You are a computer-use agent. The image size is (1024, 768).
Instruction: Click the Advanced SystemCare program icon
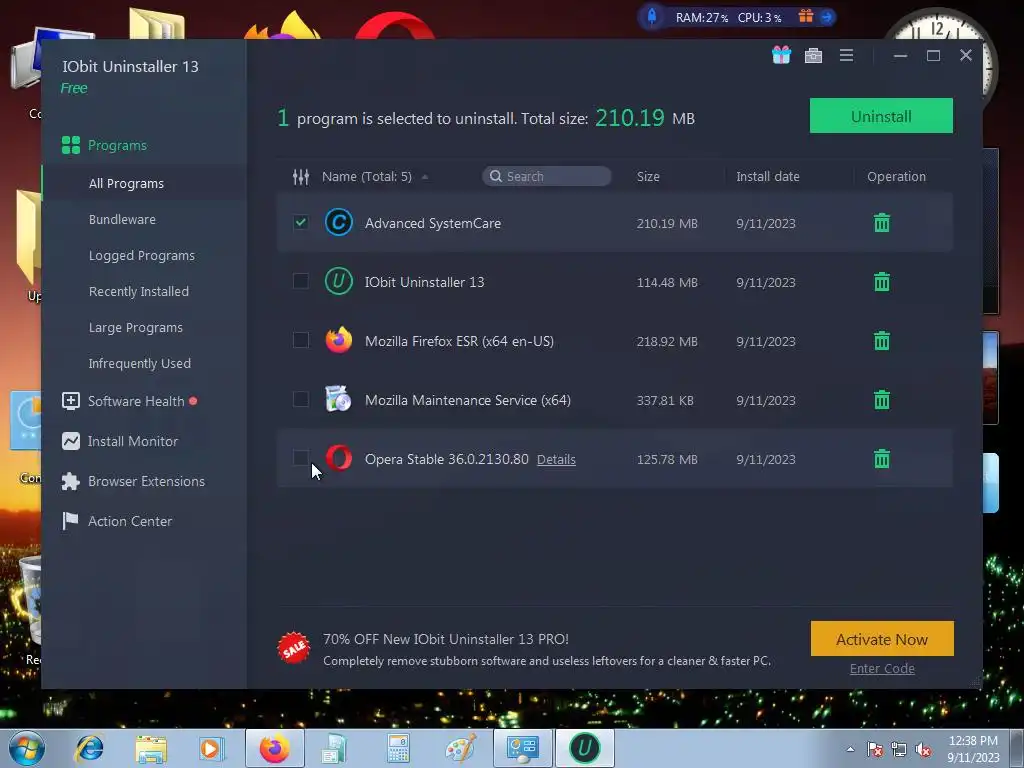coord(338,223)
